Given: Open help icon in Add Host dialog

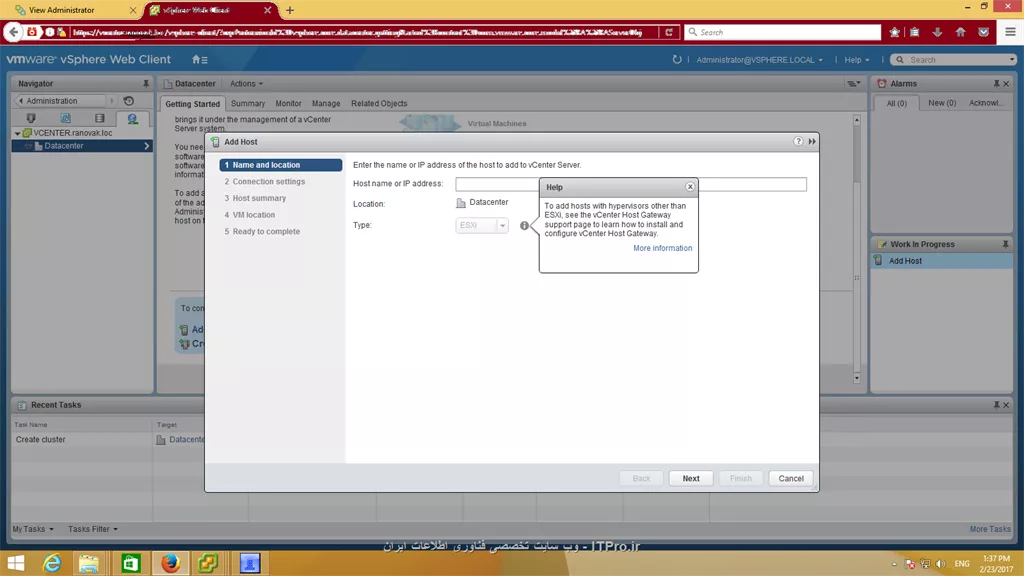Looking at the screenshot, I should pos(798,141).
